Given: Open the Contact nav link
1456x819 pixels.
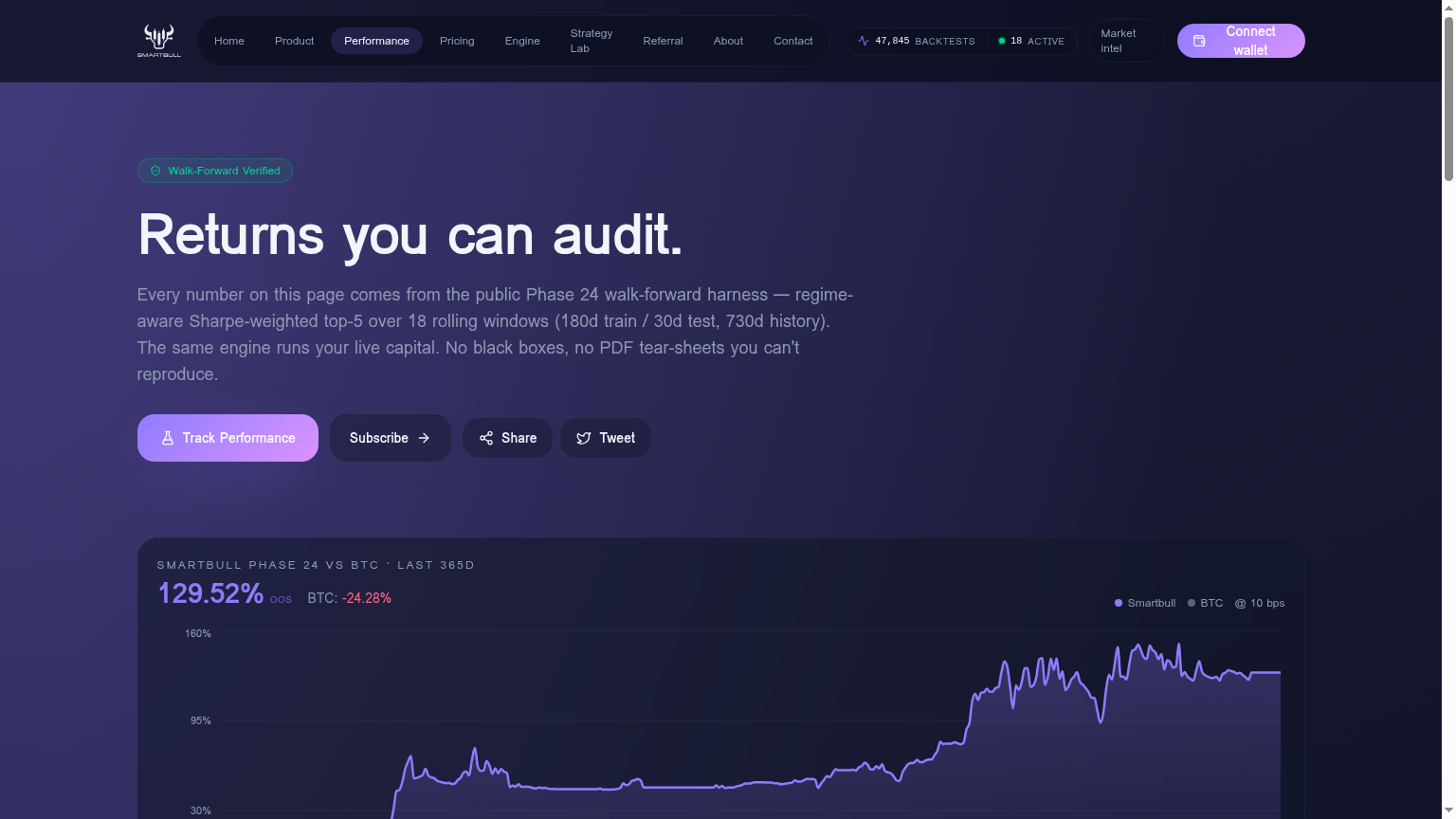Looking at the screenshot, I should [x=793, y=41].
